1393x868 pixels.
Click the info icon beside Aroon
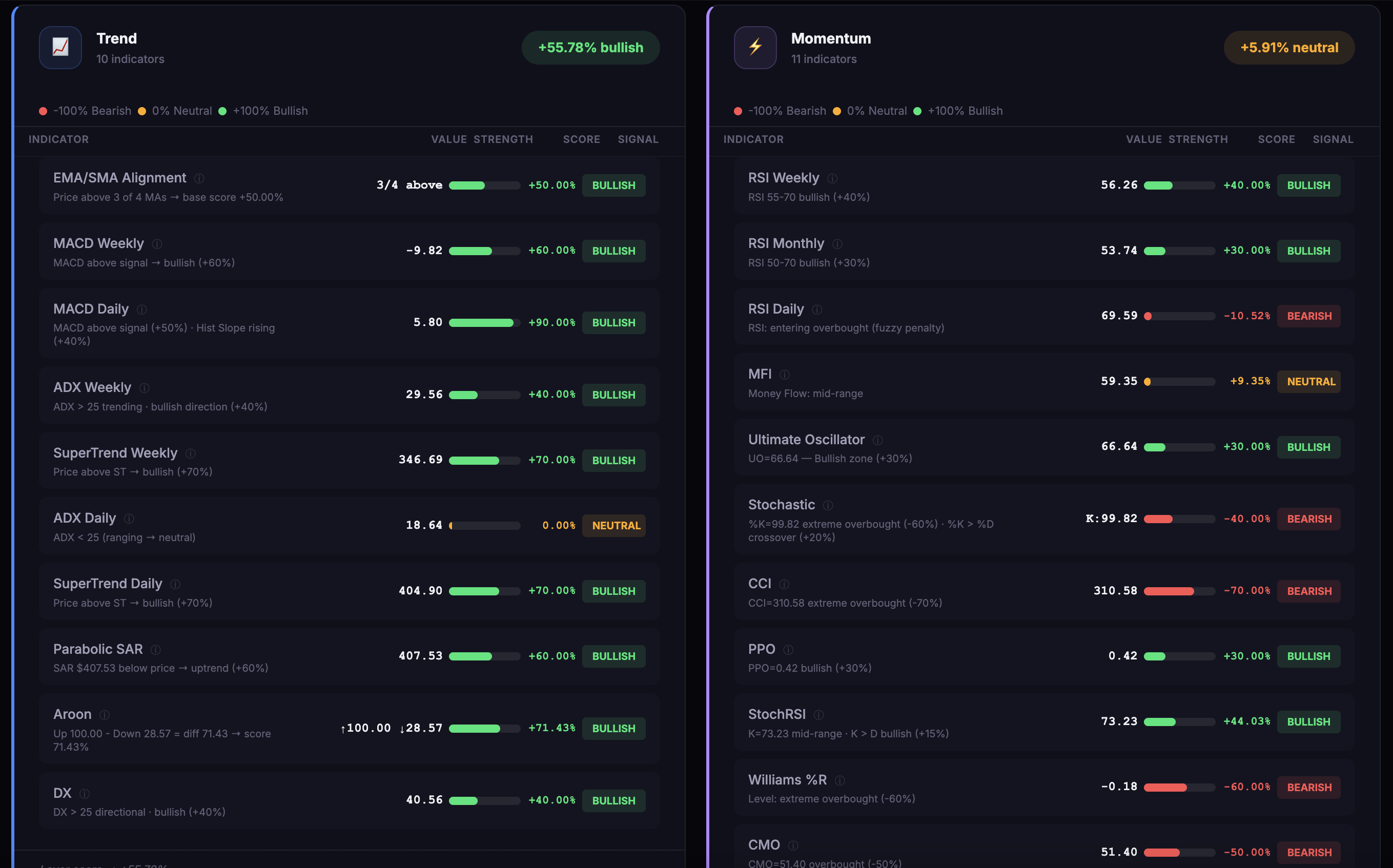(x=105, y=715)
